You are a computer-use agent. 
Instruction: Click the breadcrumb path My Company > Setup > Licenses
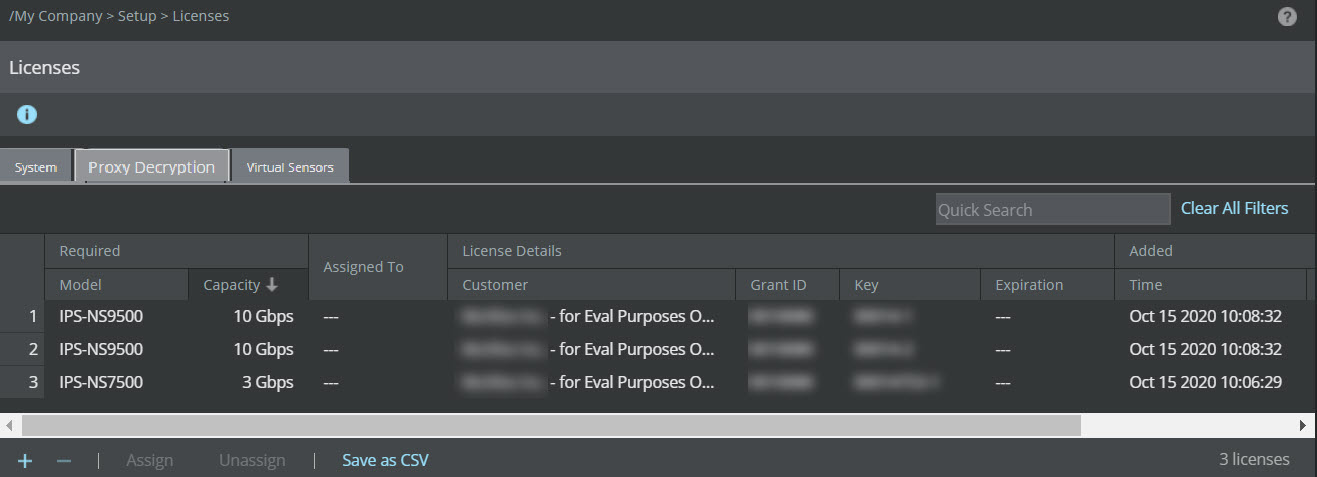point(119,16)
